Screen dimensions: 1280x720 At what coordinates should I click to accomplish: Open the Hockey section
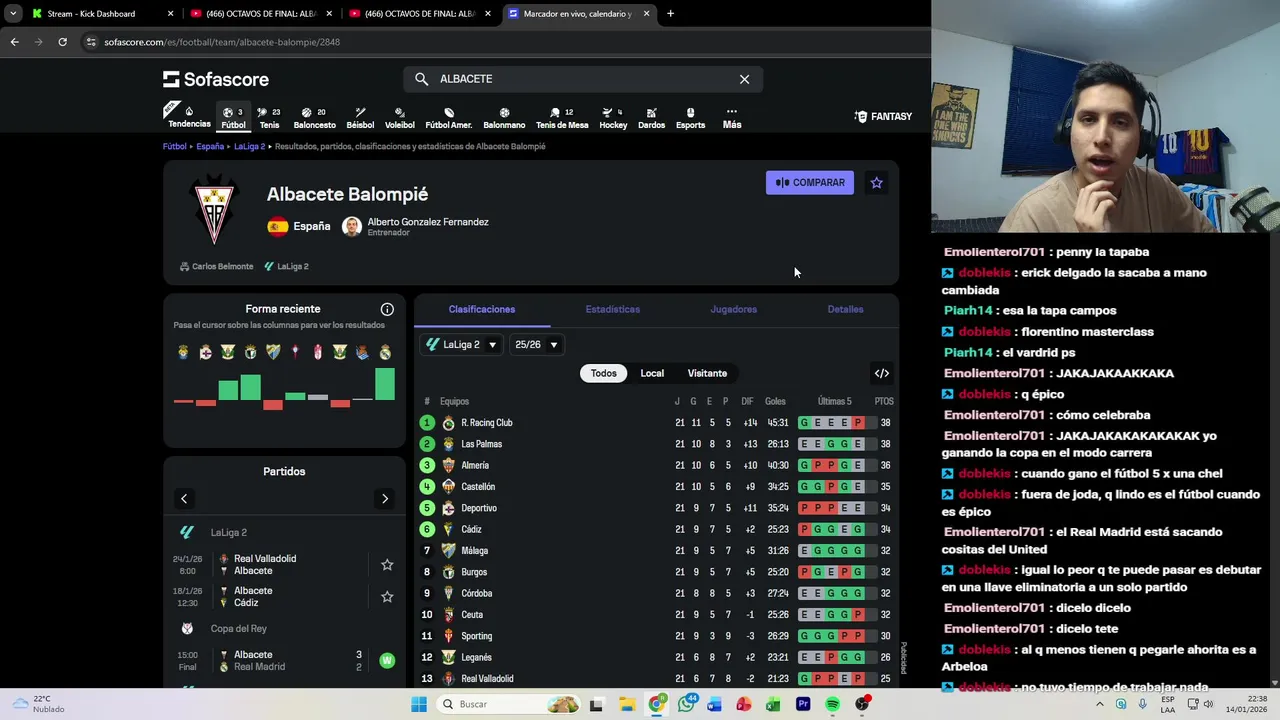point(613,118)
